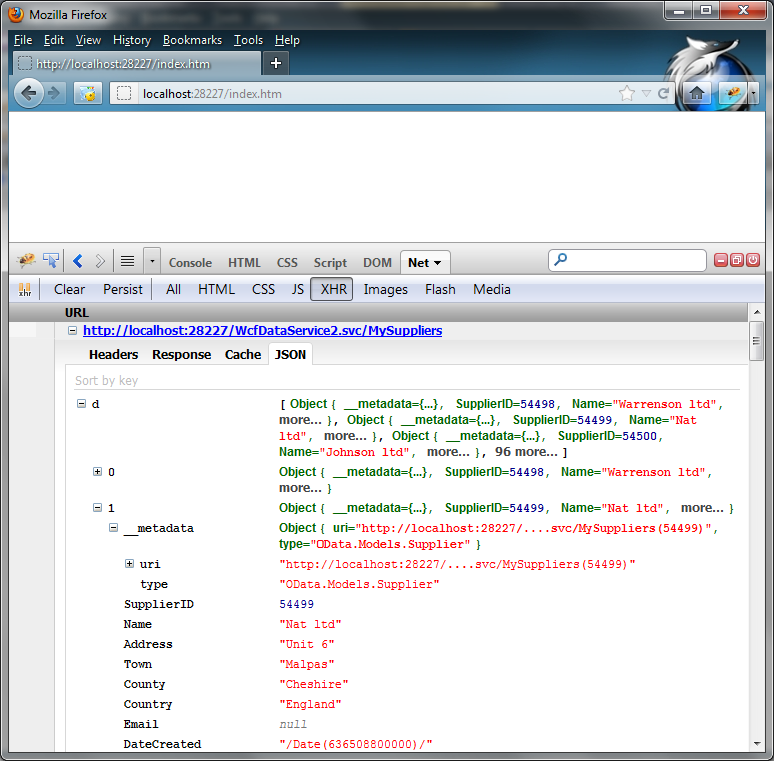The image size is (774, 761).
Task: Click the browser Forward arrow button
Action: (x=55, y=93)
